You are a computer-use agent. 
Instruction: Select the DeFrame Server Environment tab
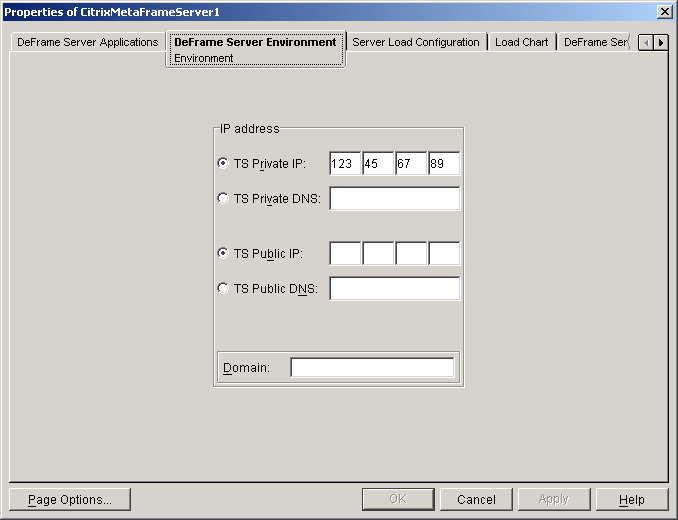coord(256,49)
